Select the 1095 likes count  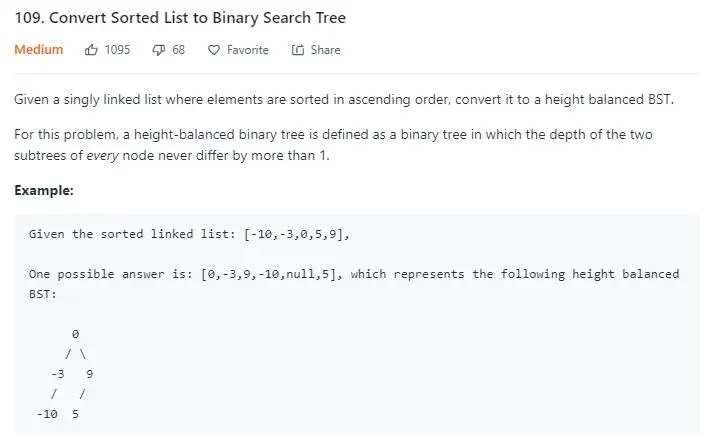pyautogui.click(x=117, y=50)
